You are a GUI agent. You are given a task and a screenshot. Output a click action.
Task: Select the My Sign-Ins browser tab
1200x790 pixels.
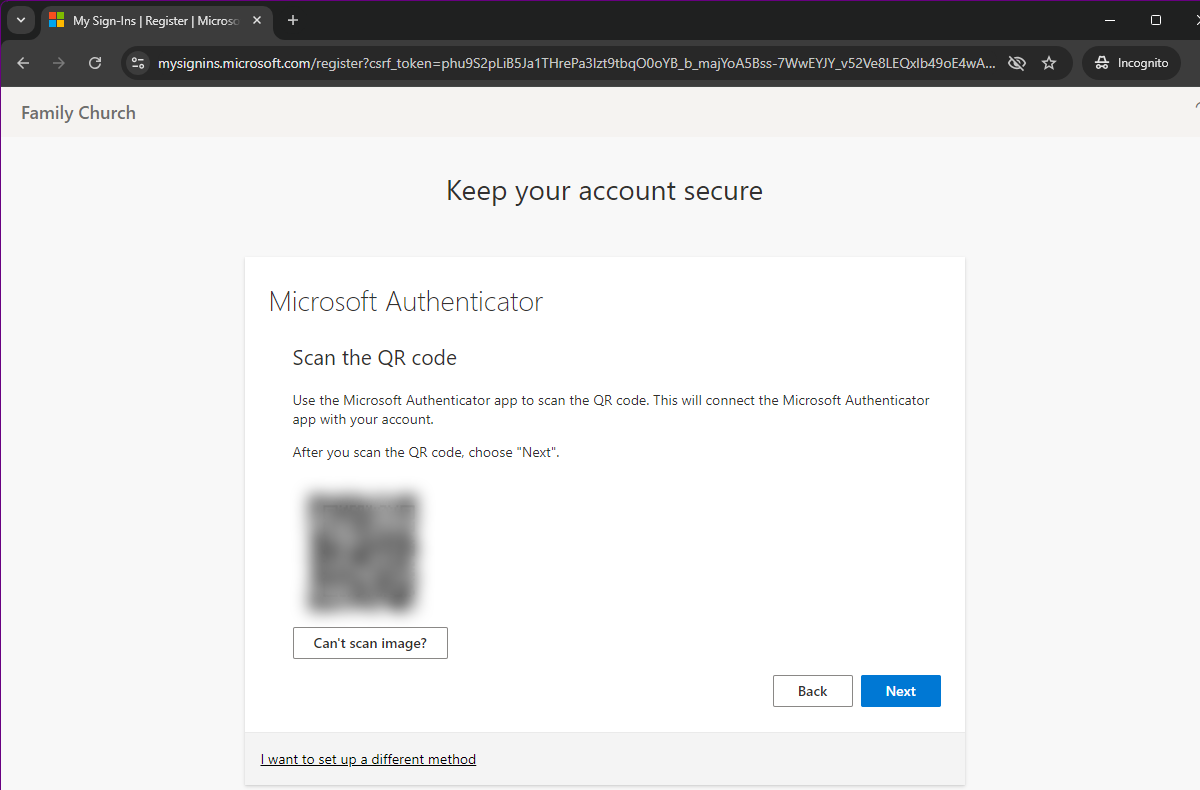[155, 20]
